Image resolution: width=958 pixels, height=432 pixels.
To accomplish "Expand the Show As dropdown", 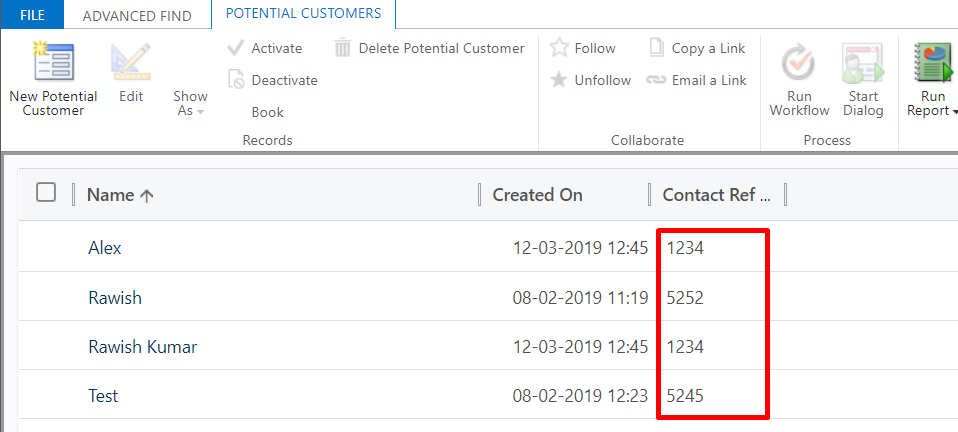I will pyautogui.click(x=190, y=104).
